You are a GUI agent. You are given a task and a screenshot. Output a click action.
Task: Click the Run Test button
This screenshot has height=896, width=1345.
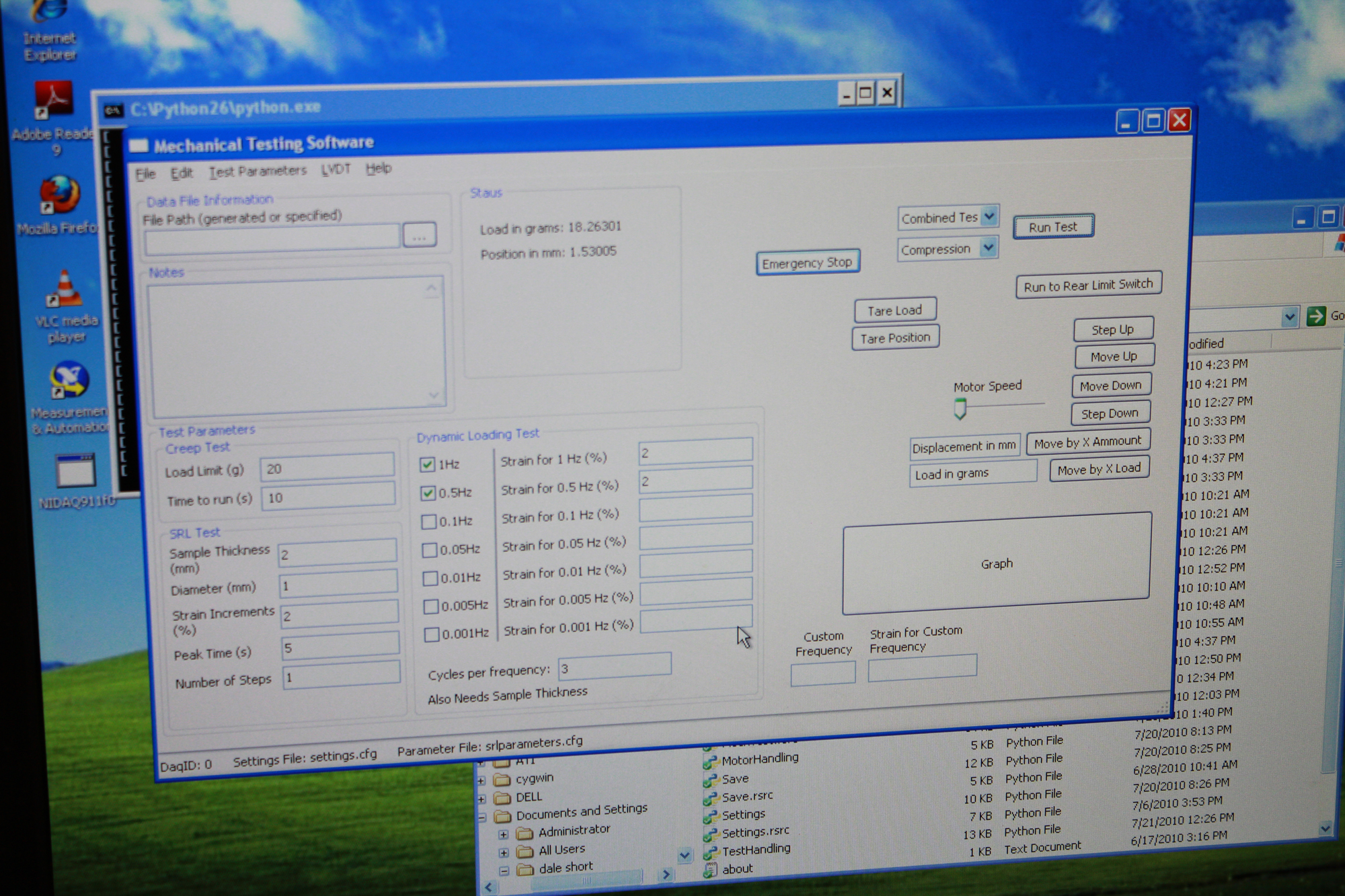(x=1053, y=227)
